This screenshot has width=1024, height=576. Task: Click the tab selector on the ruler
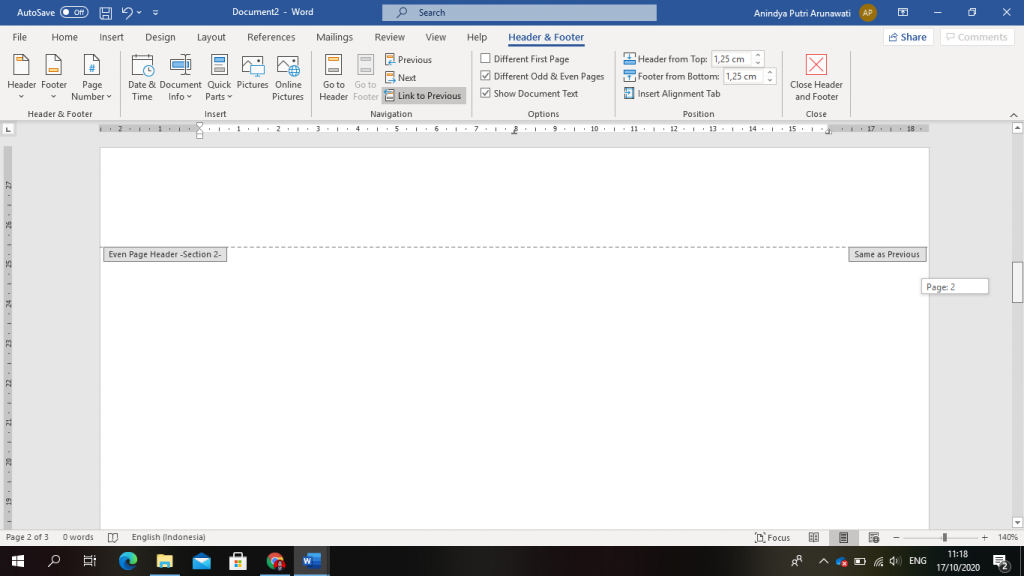point(8,129)
